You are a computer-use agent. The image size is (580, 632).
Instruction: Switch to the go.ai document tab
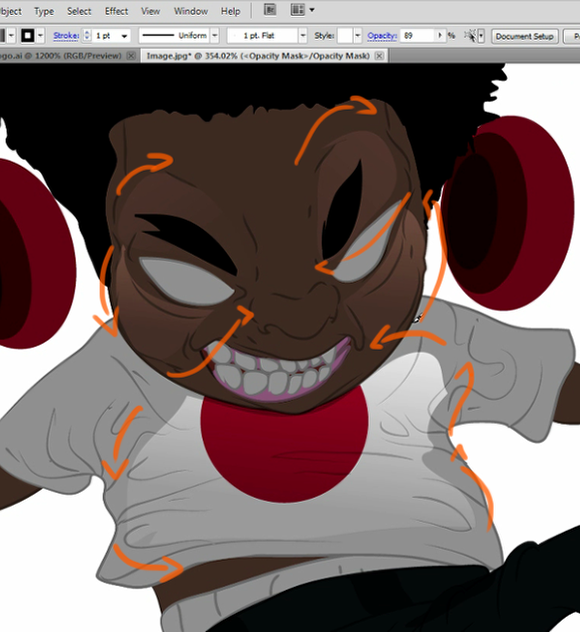[x=60, y=56]
